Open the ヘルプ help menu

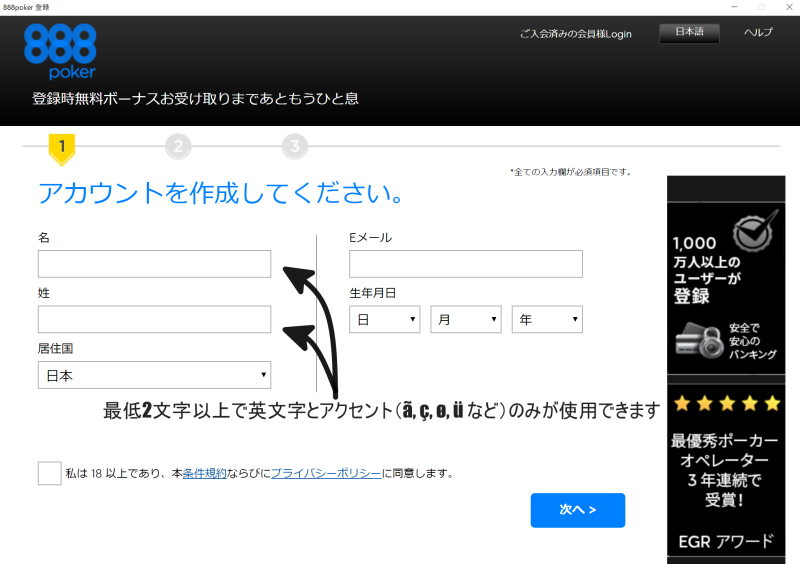(758, 33)
